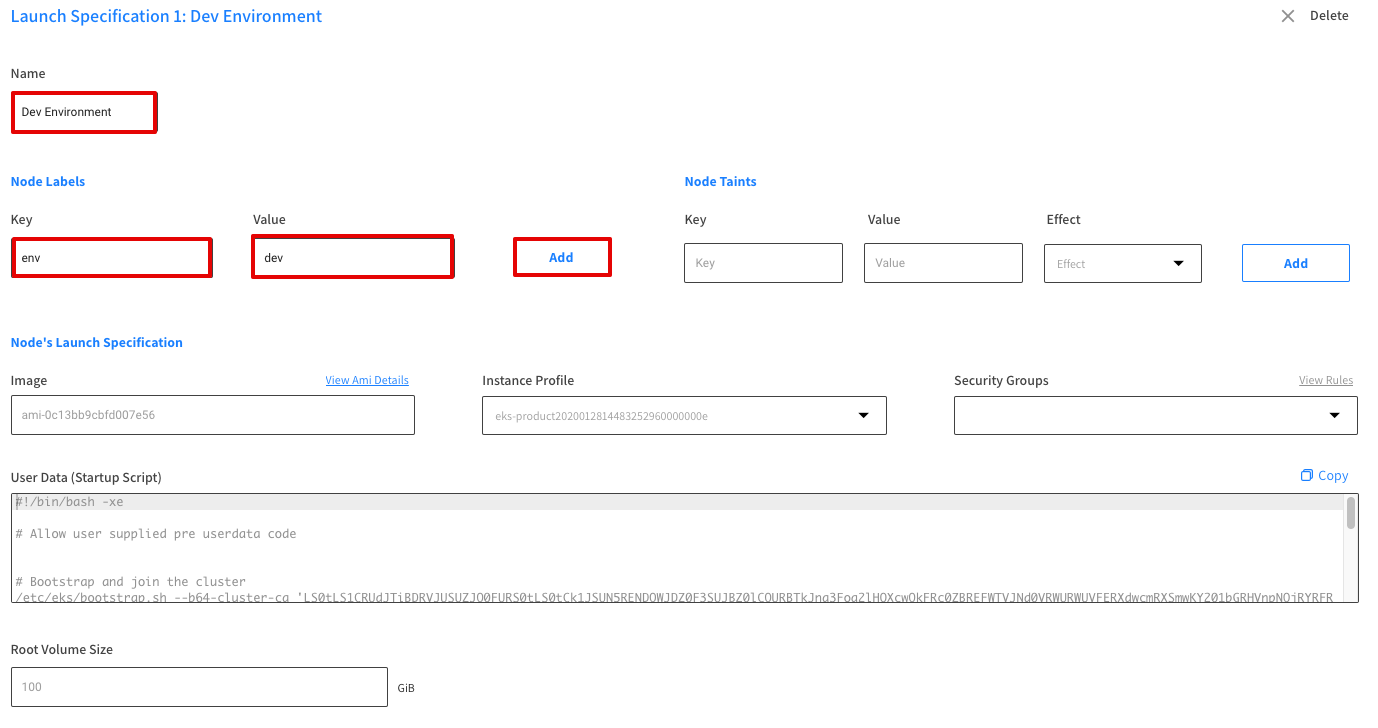Viewport: 1378px width, 728px height.
Task: Open the Security Groups picker
Action: click(1155, 415)
